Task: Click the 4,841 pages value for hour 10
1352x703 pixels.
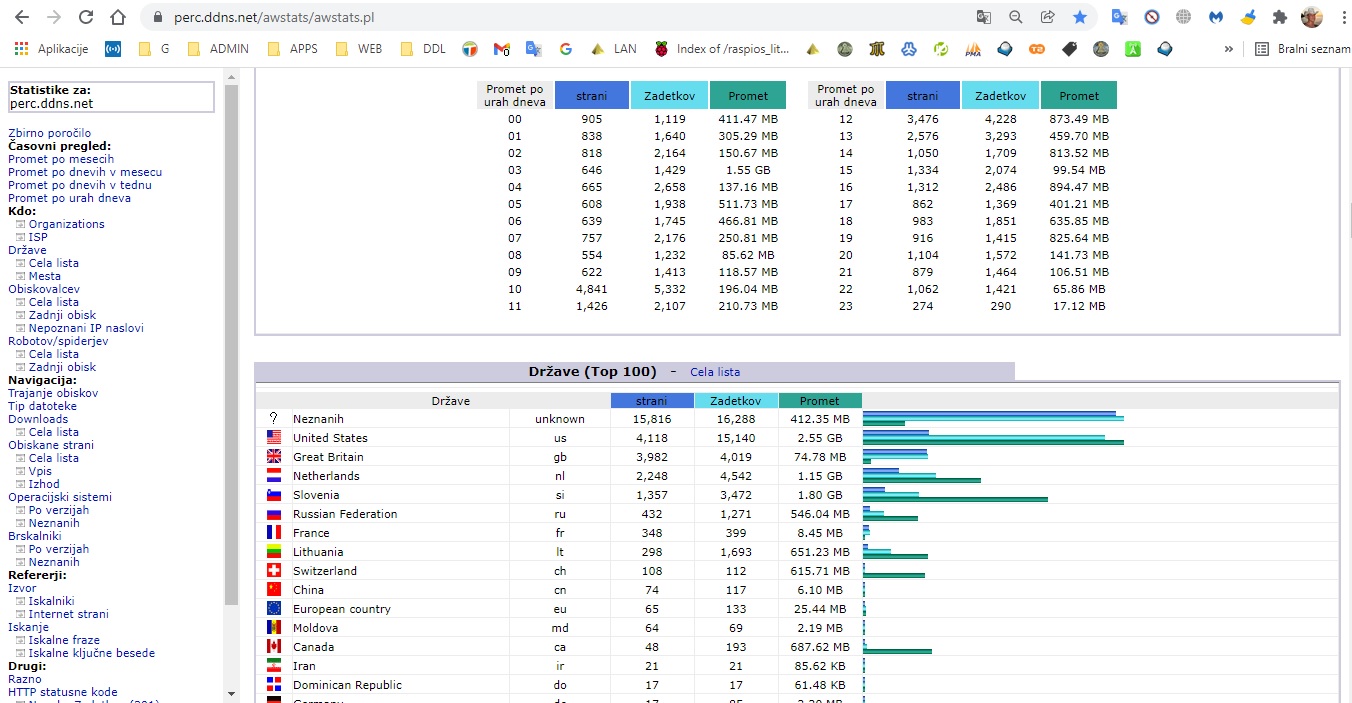Action: coord(592,289)
